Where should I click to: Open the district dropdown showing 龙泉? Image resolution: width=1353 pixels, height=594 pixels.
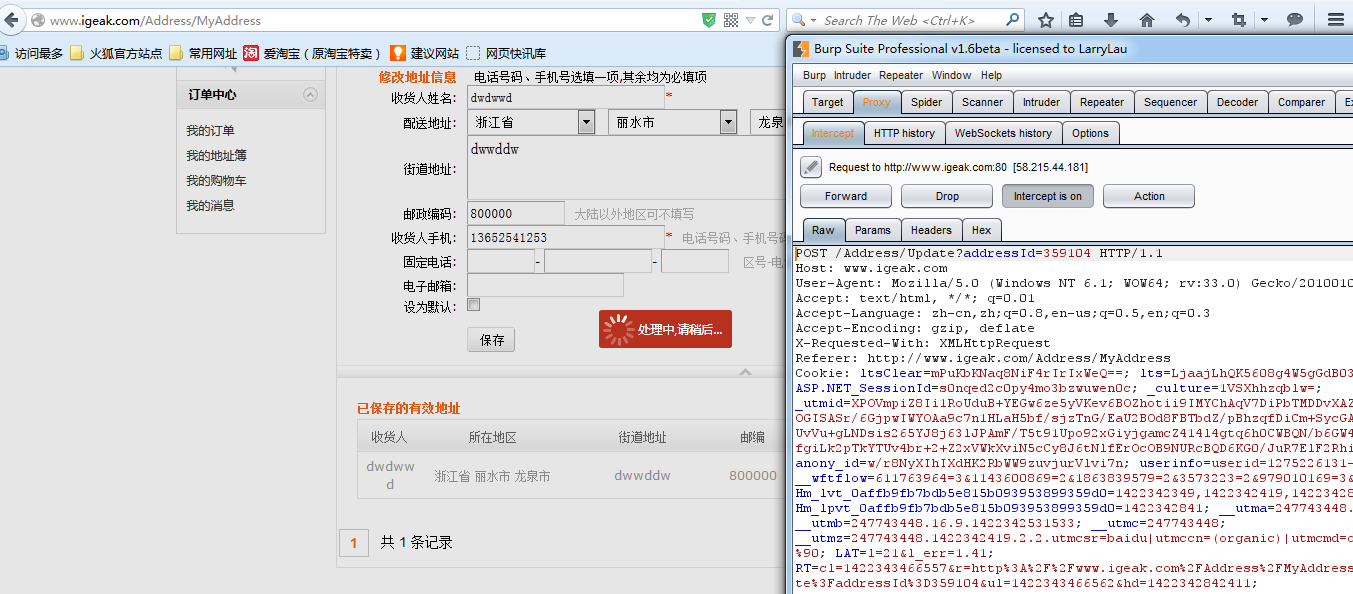(x=768, y=122)
